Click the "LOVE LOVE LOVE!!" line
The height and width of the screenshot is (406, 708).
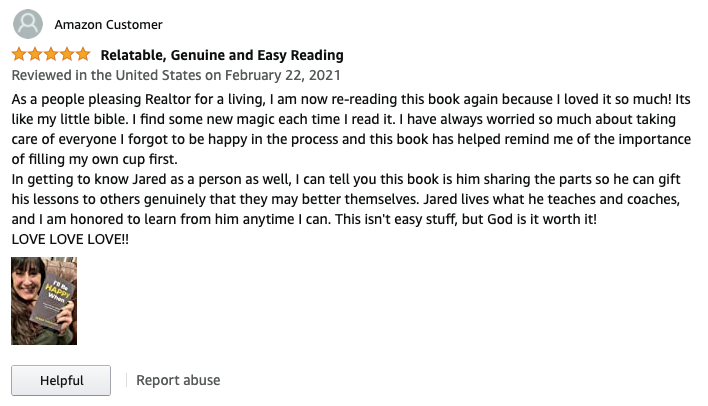(x=70, y=240)
